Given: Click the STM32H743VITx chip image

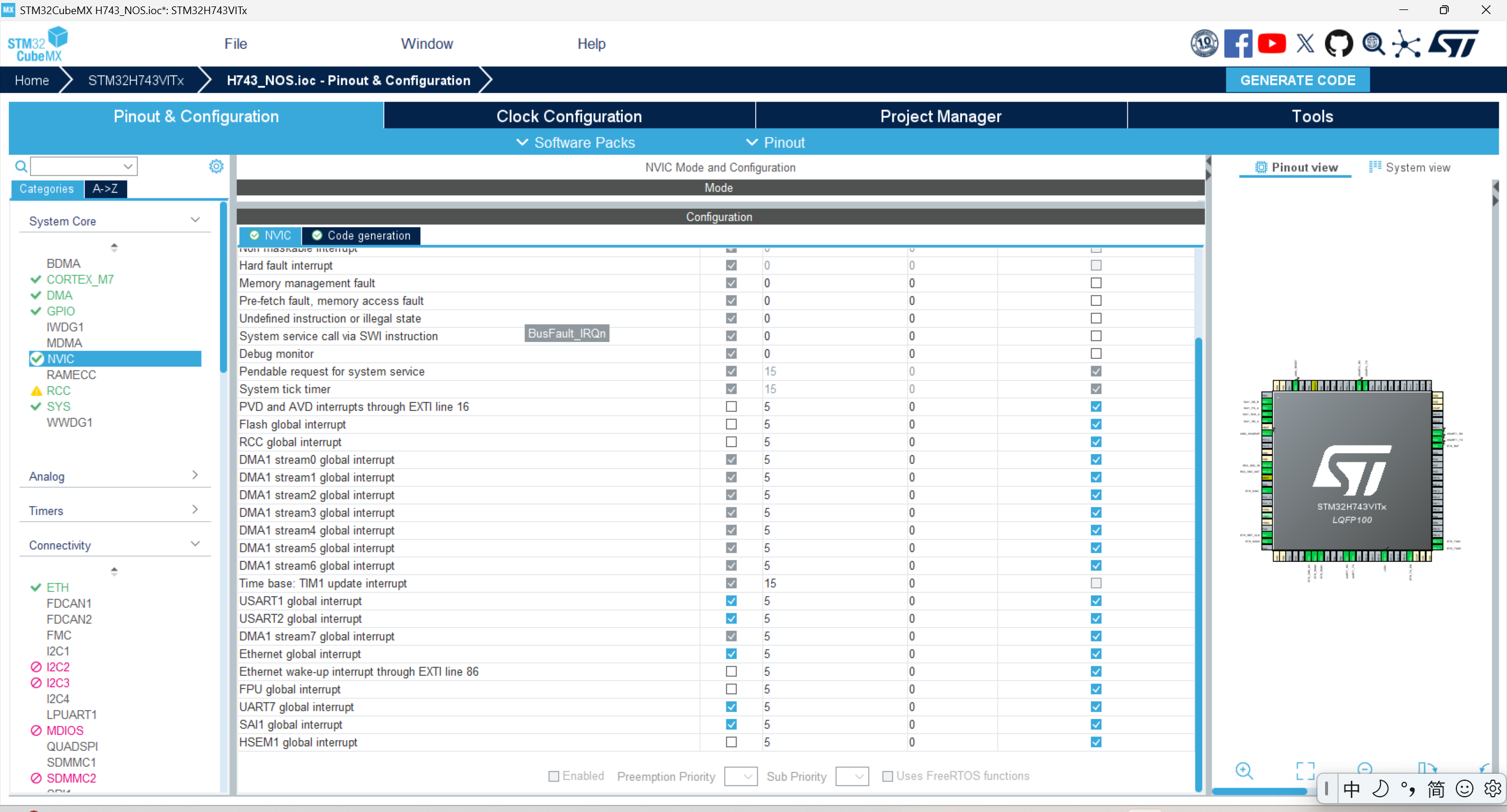Looking at the screenshot, I should tap(1352, 471).
